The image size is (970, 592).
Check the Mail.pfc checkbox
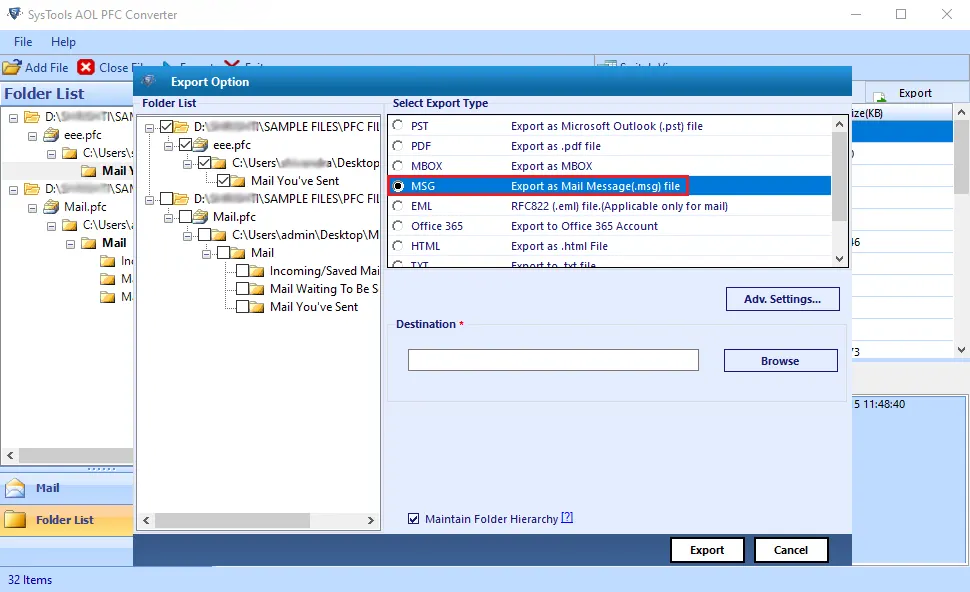pyautogui.click(x=186, y=217)
